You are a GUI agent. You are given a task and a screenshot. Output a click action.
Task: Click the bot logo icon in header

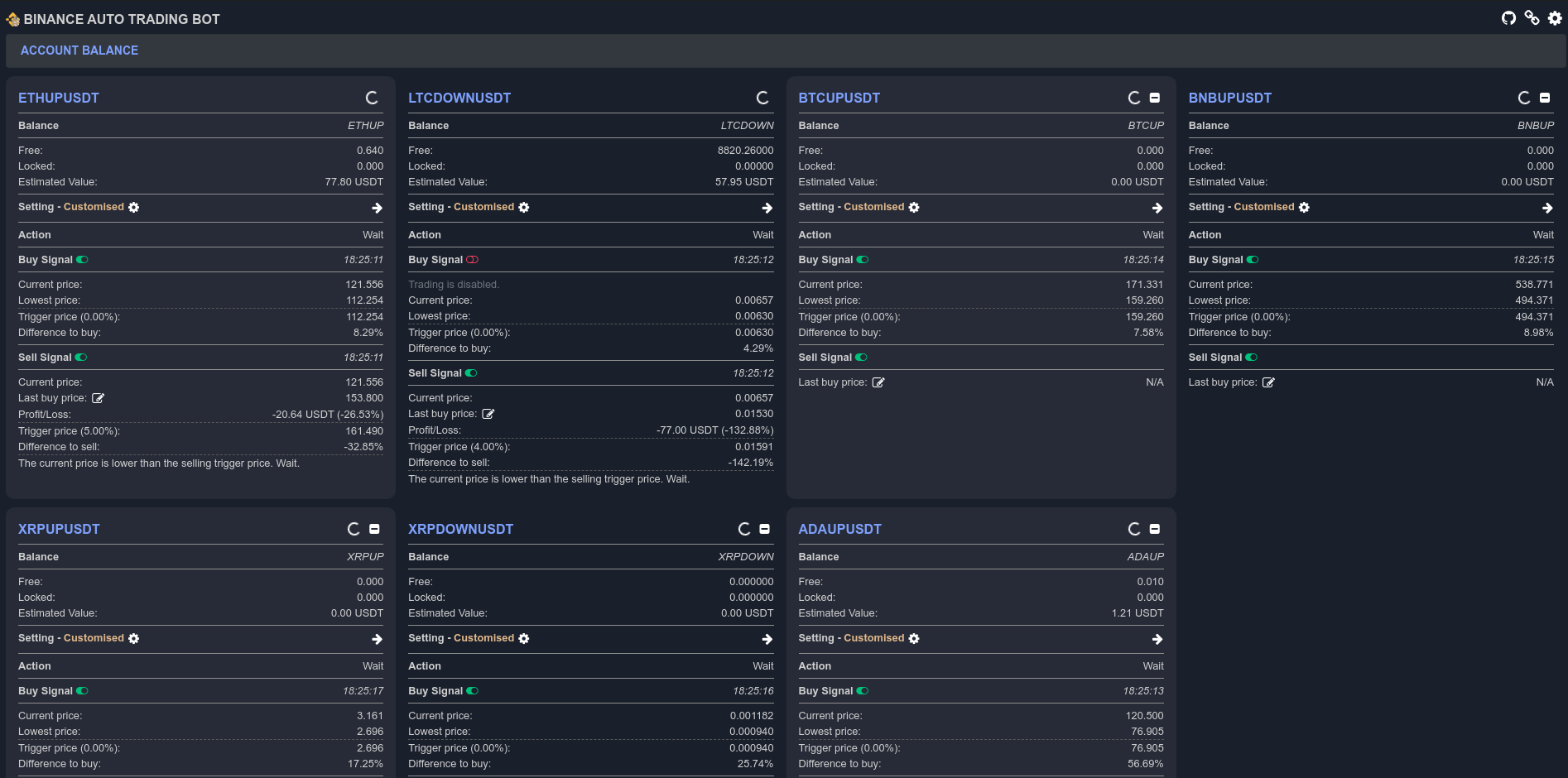click(x=12, y=18)
